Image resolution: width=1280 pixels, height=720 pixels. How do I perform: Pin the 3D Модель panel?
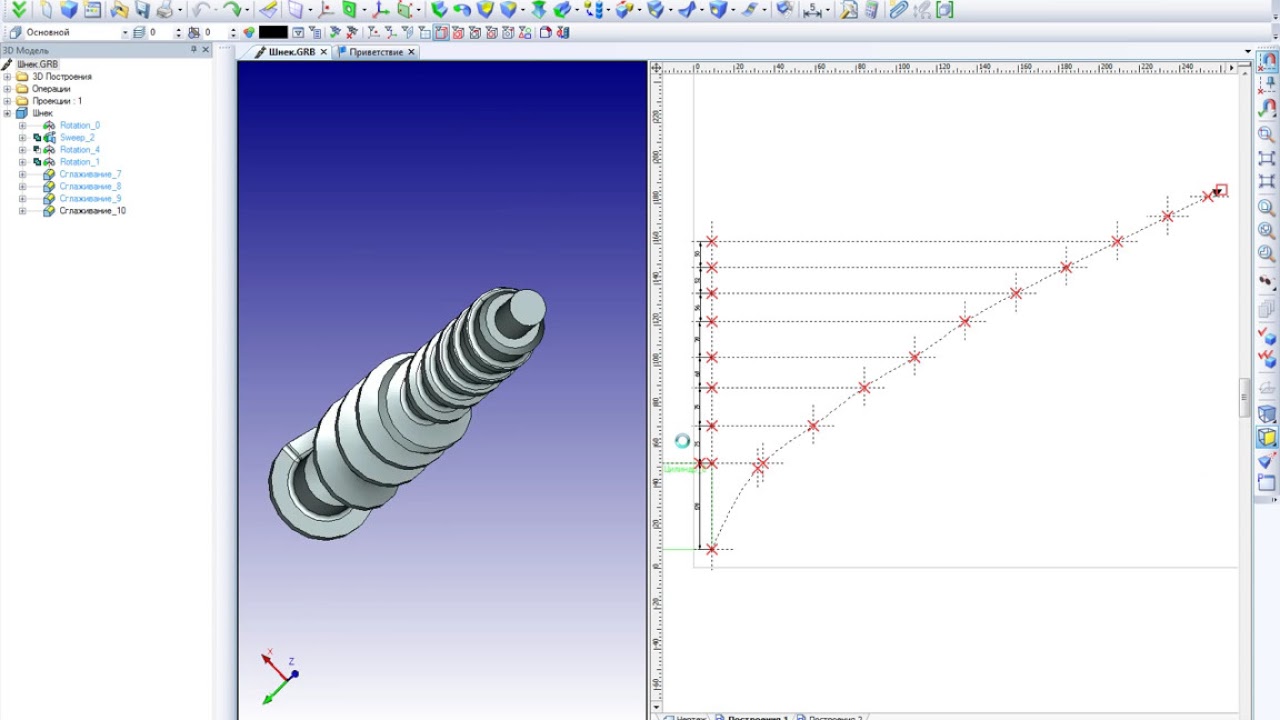point(193,50)
